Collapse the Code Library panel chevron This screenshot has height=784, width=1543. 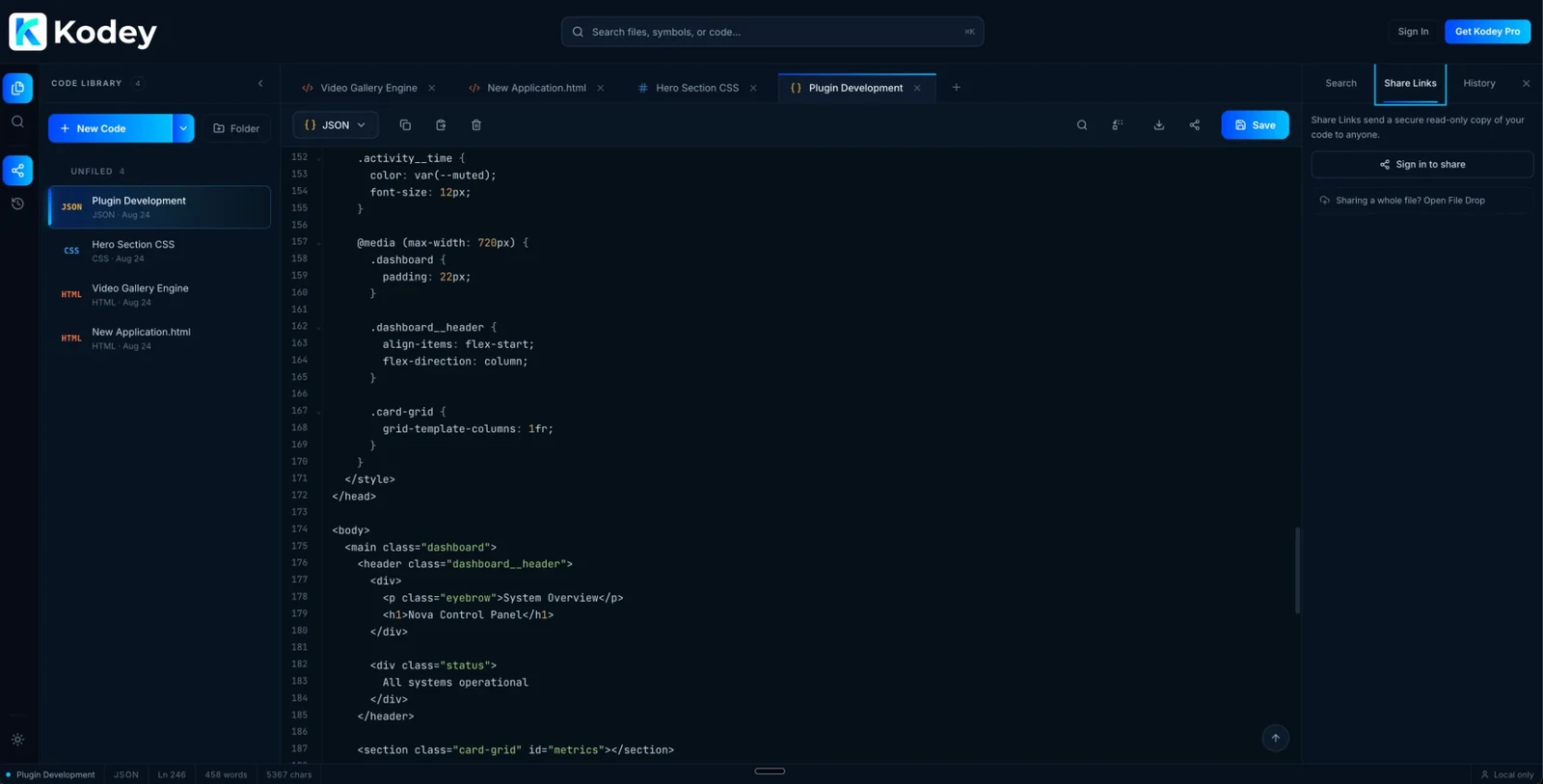[x=260, y=84]
